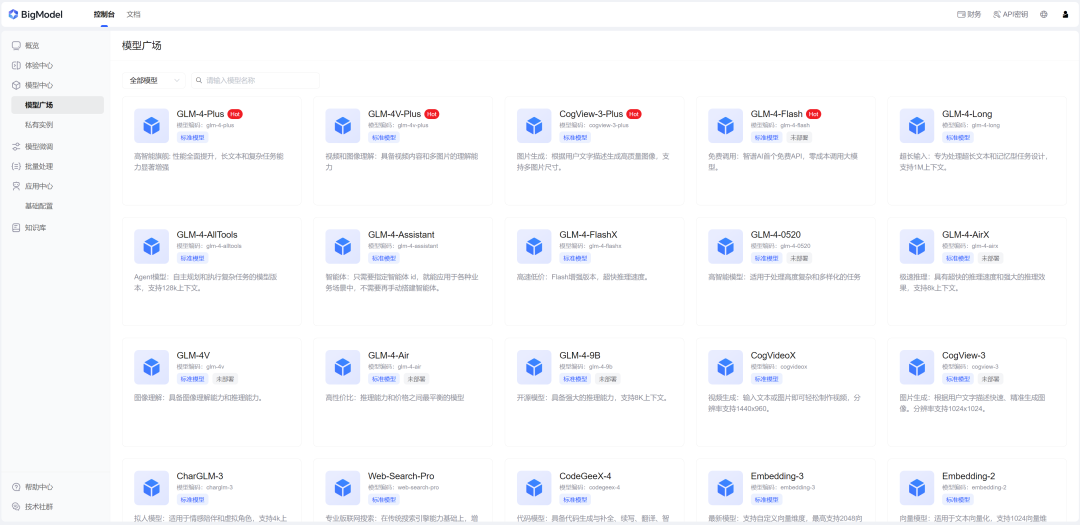Click 未部署 tag on GLM-4-9B card
Image resolution: width=1080 pixels, height=525 pixels.
coord(608,379)
